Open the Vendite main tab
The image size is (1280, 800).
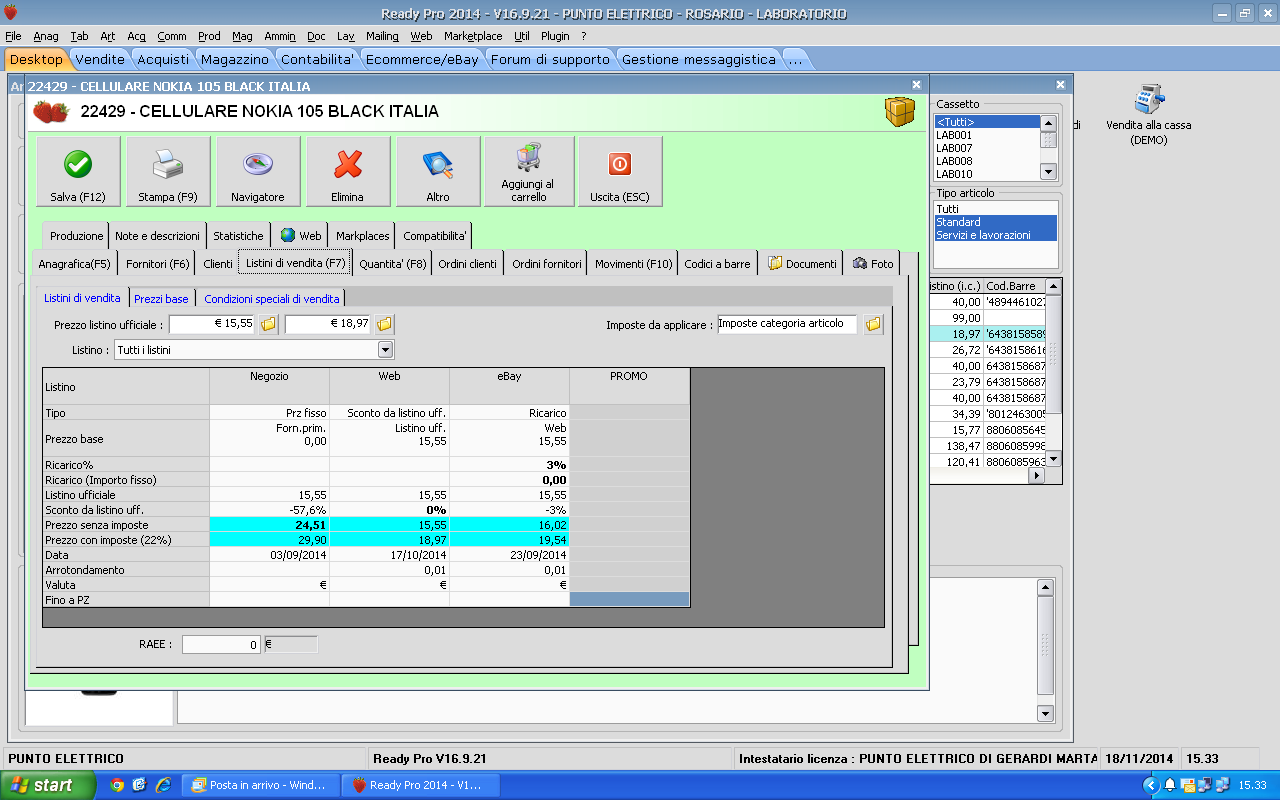[x=100, y=59]
